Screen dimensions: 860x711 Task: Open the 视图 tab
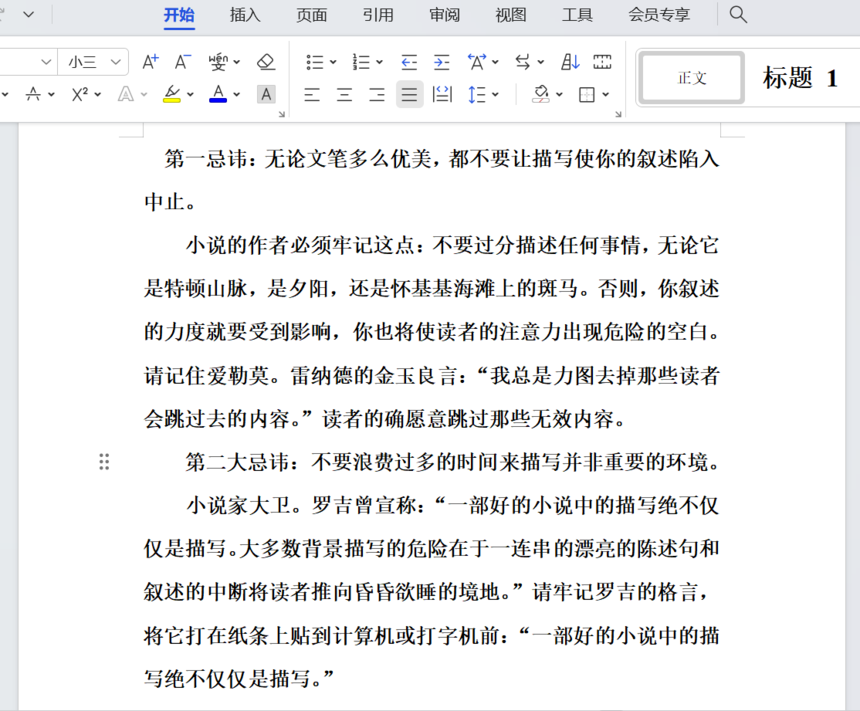[x=511, y=15]
